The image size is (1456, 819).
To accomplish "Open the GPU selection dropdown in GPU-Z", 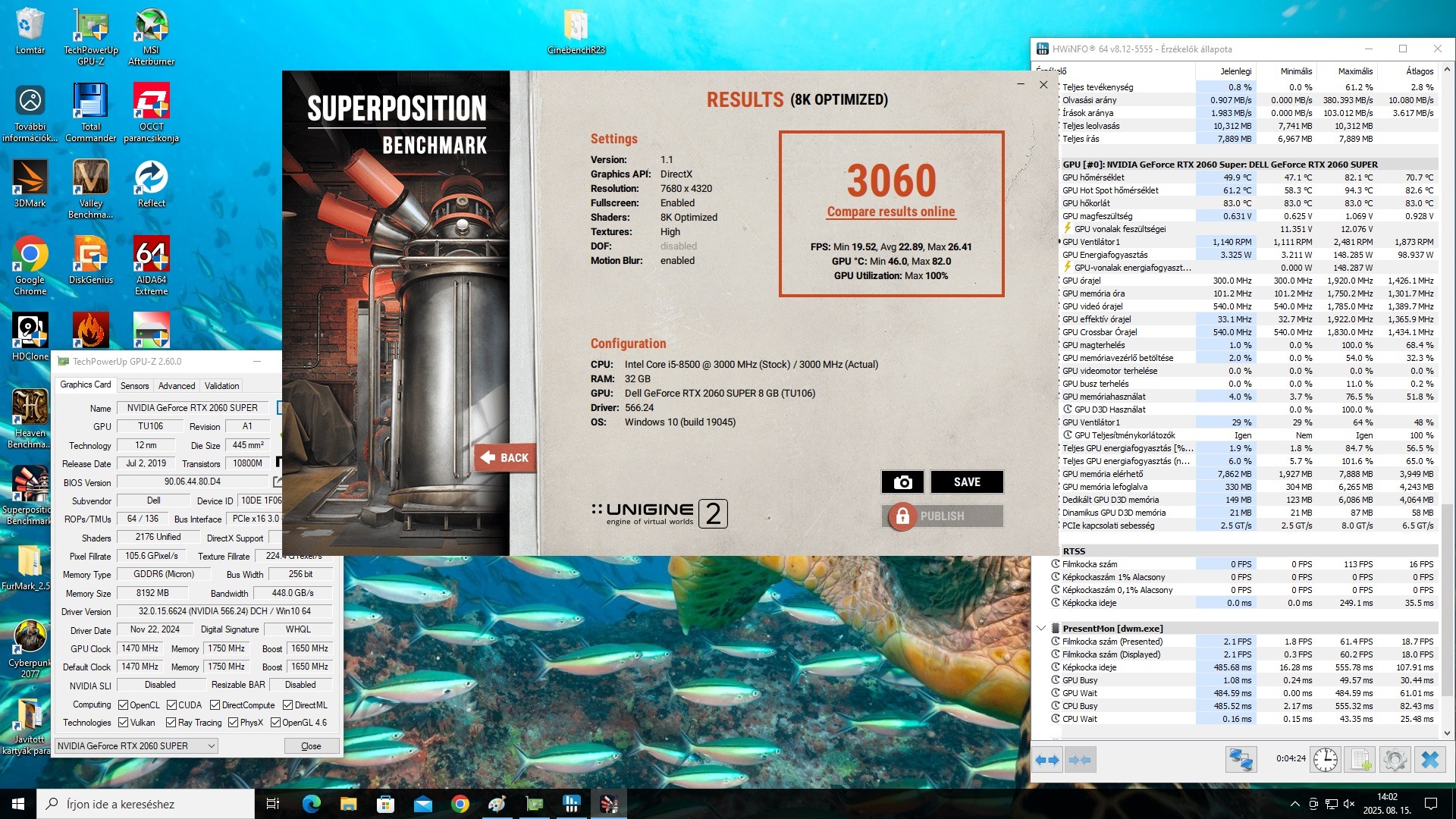I will click(x=136, y=746).
